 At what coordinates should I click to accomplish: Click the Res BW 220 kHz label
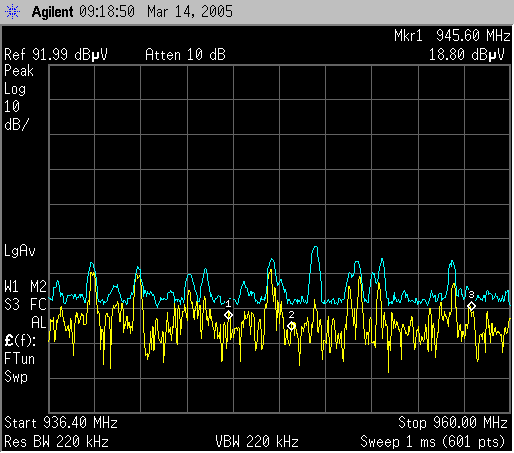56,442
